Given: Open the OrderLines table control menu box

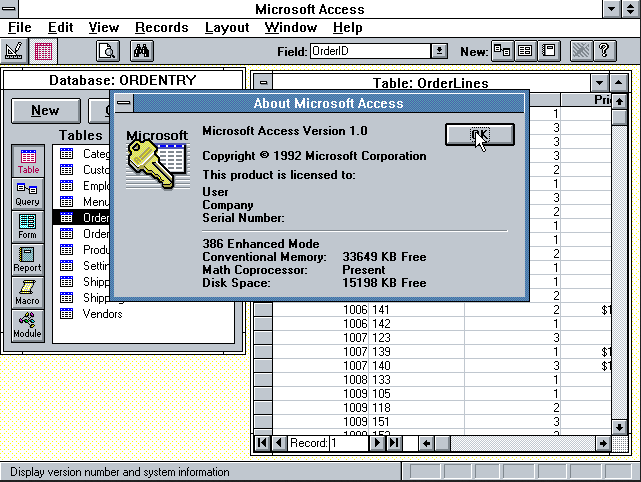Looking at the screenshot, I should click(x=263, y=83).
